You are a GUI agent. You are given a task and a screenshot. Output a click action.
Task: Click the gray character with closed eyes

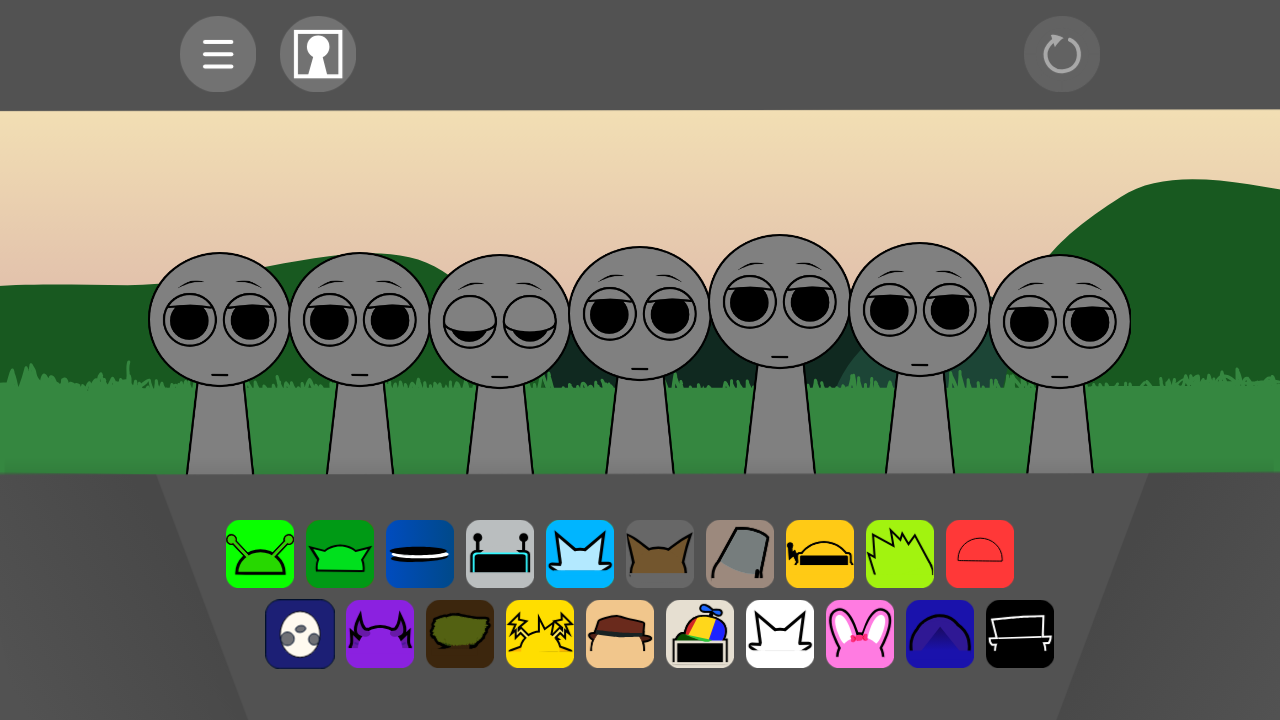point(500,364)
